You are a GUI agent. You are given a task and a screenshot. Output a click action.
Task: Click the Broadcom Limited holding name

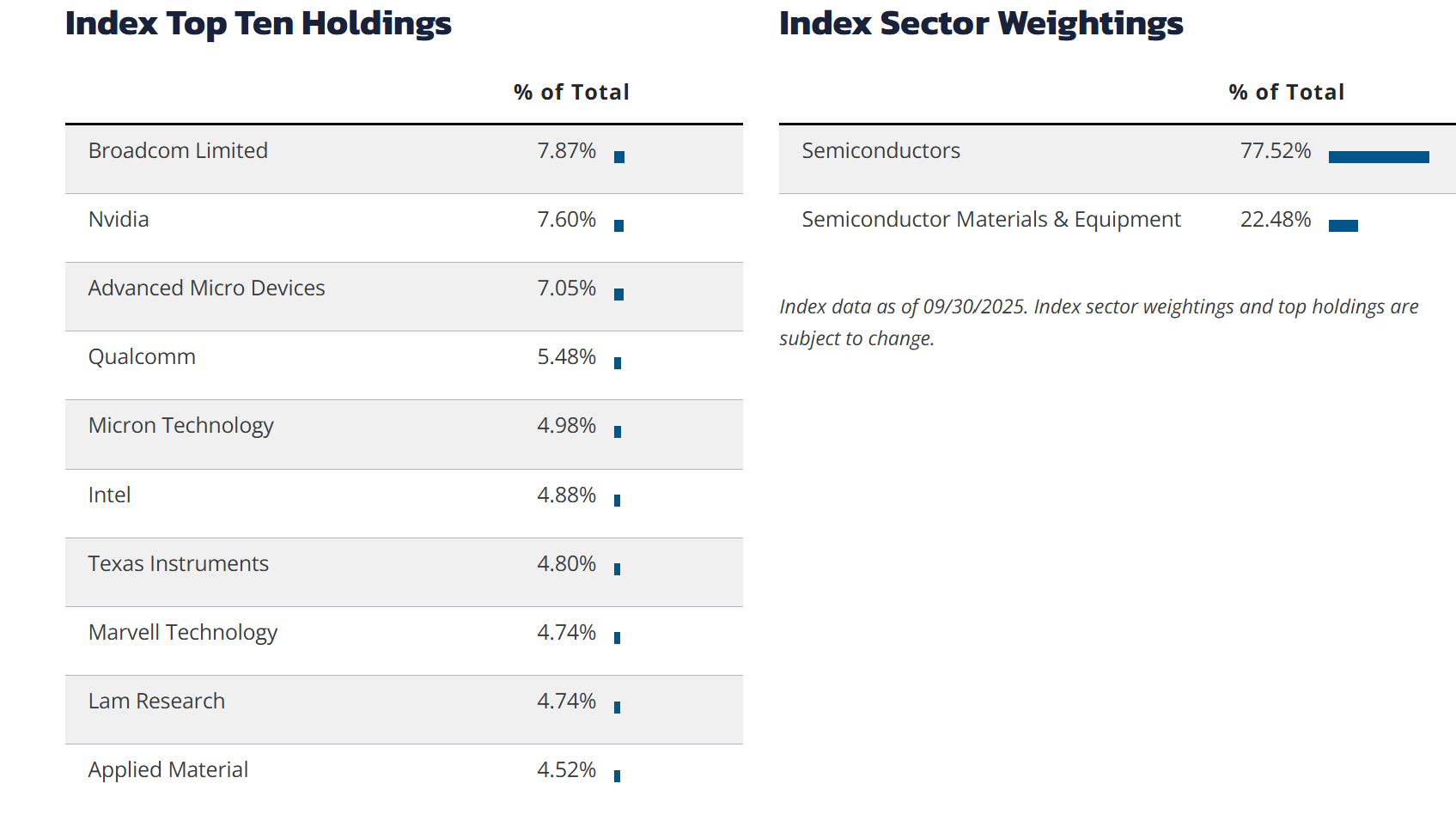pos(178,151)
